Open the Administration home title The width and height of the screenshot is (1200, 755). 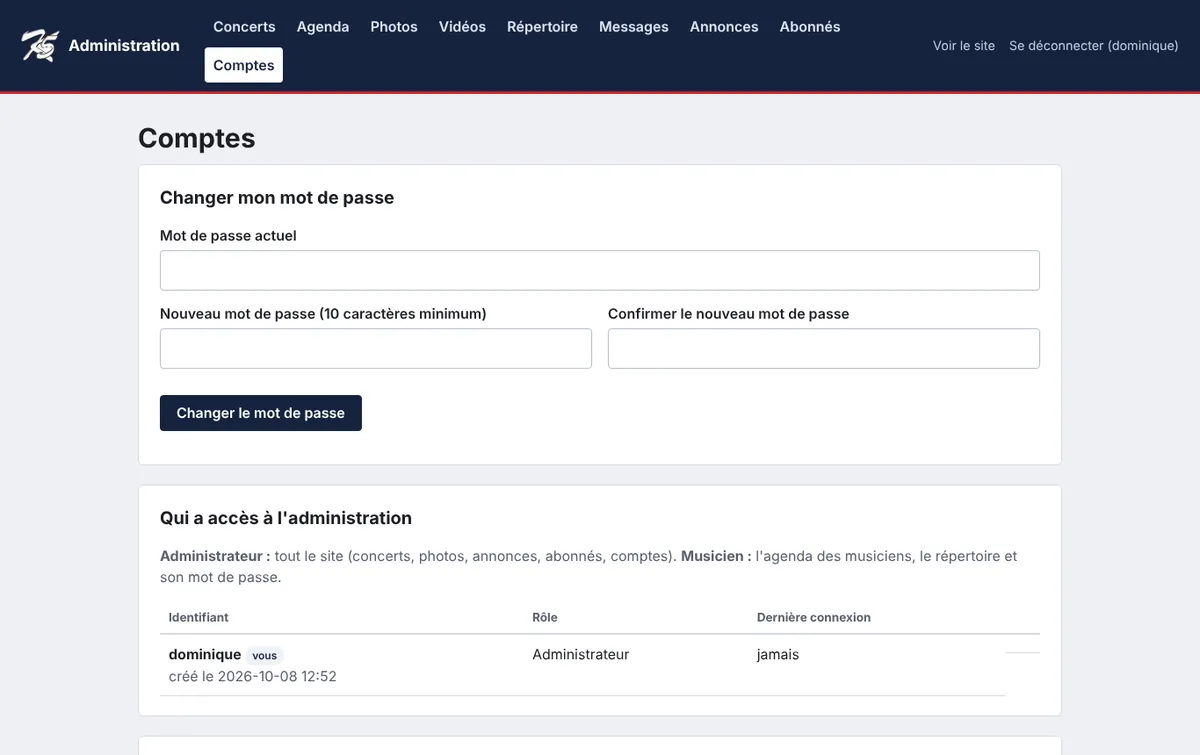(124, 45)
